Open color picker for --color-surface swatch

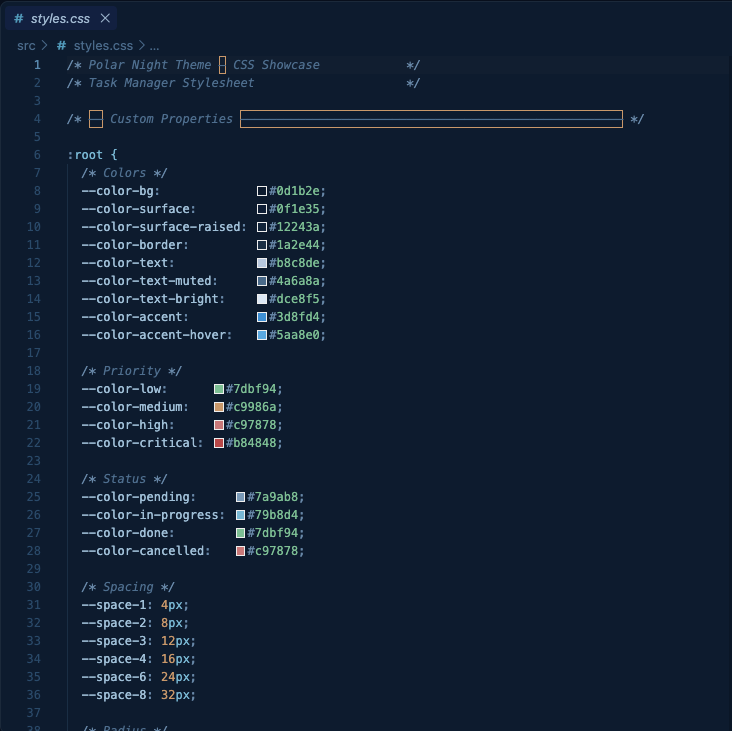point(262,209)
